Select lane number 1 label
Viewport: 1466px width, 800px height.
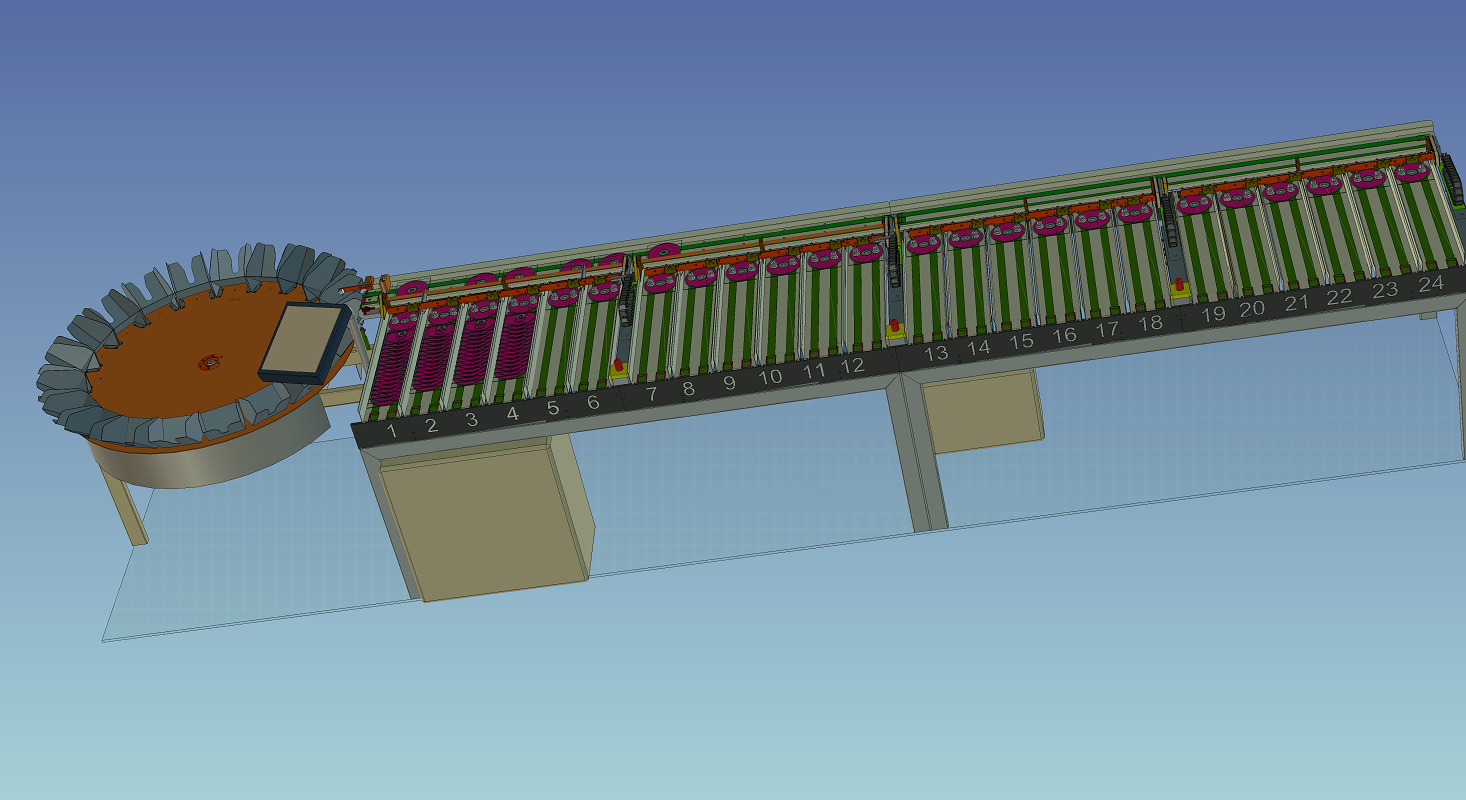392,431
